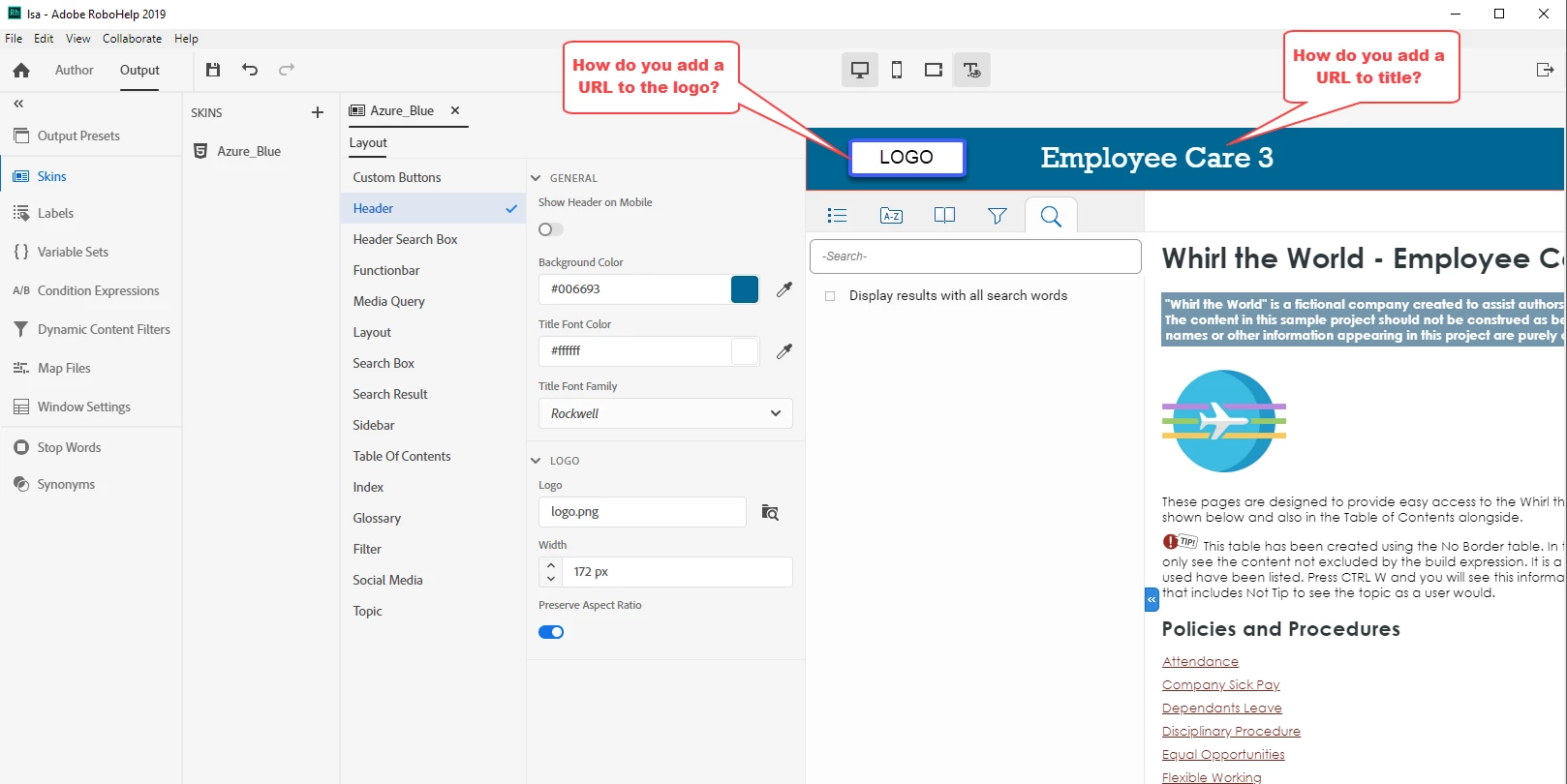Viewport: 1567px width, 784px height.
Task: Browse for logo file
Action: click(x=770, y=512)
